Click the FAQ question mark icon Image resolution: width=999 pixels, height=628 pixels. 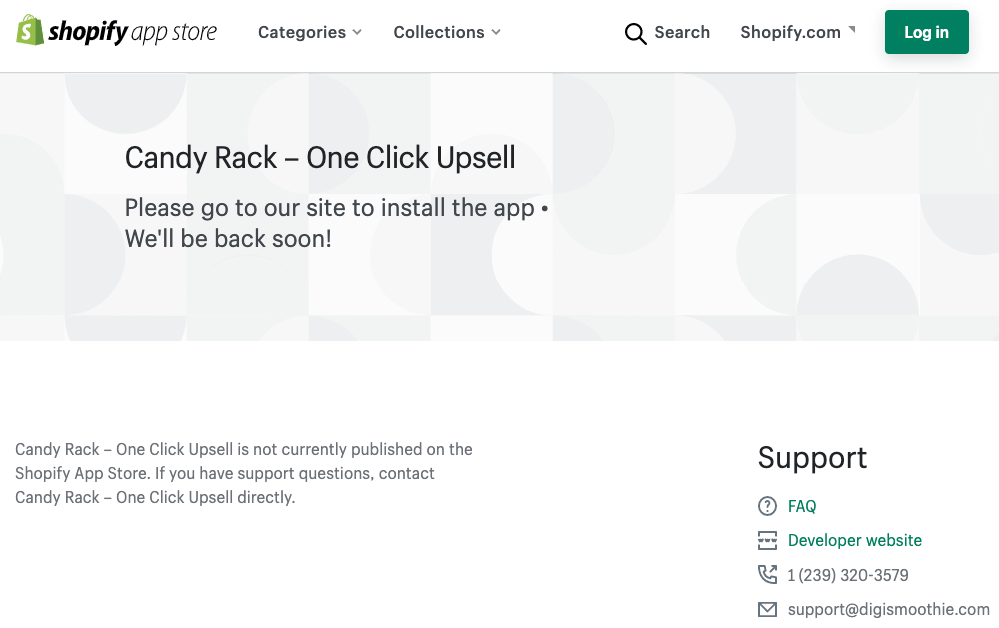(x=767, y=506)
